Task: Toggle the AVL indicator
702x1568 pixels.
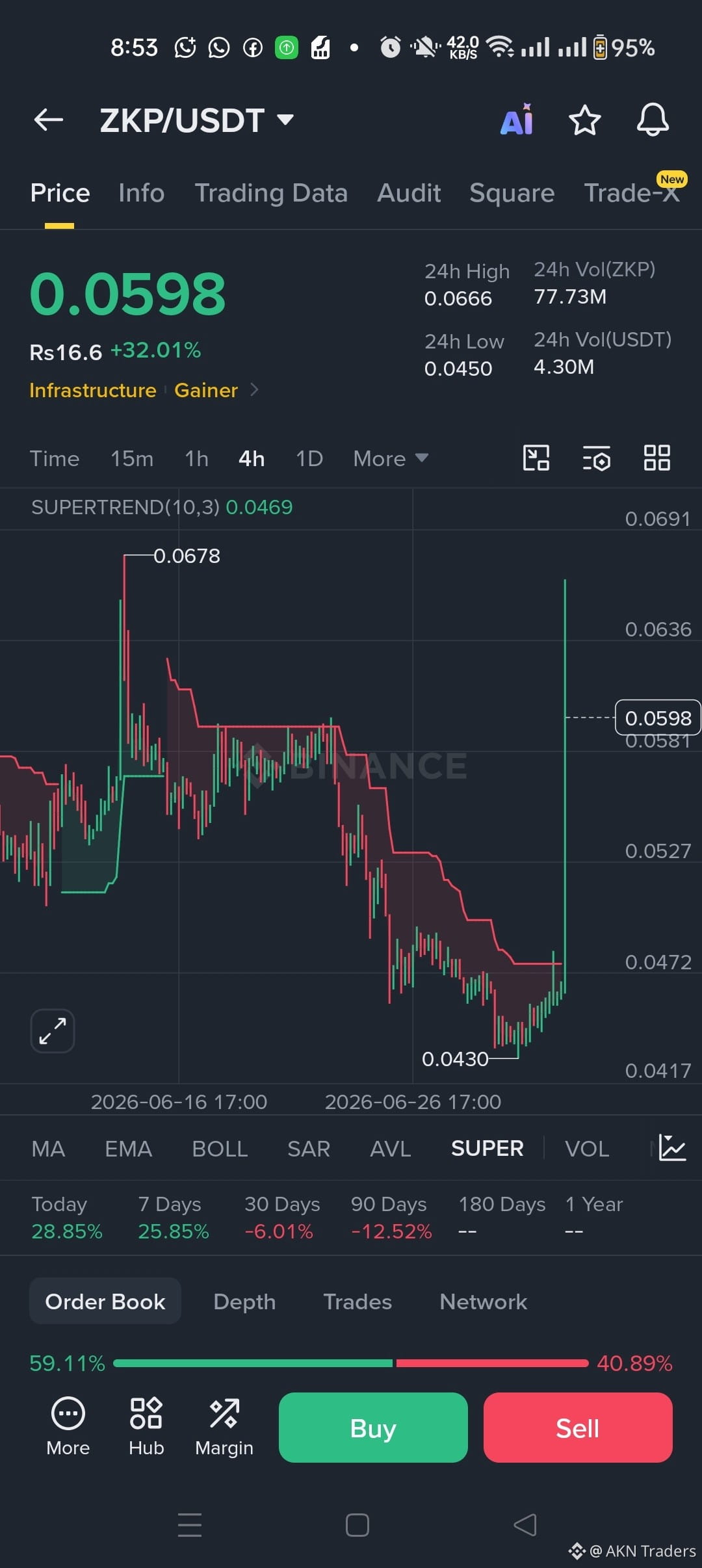Action: 390,1149
